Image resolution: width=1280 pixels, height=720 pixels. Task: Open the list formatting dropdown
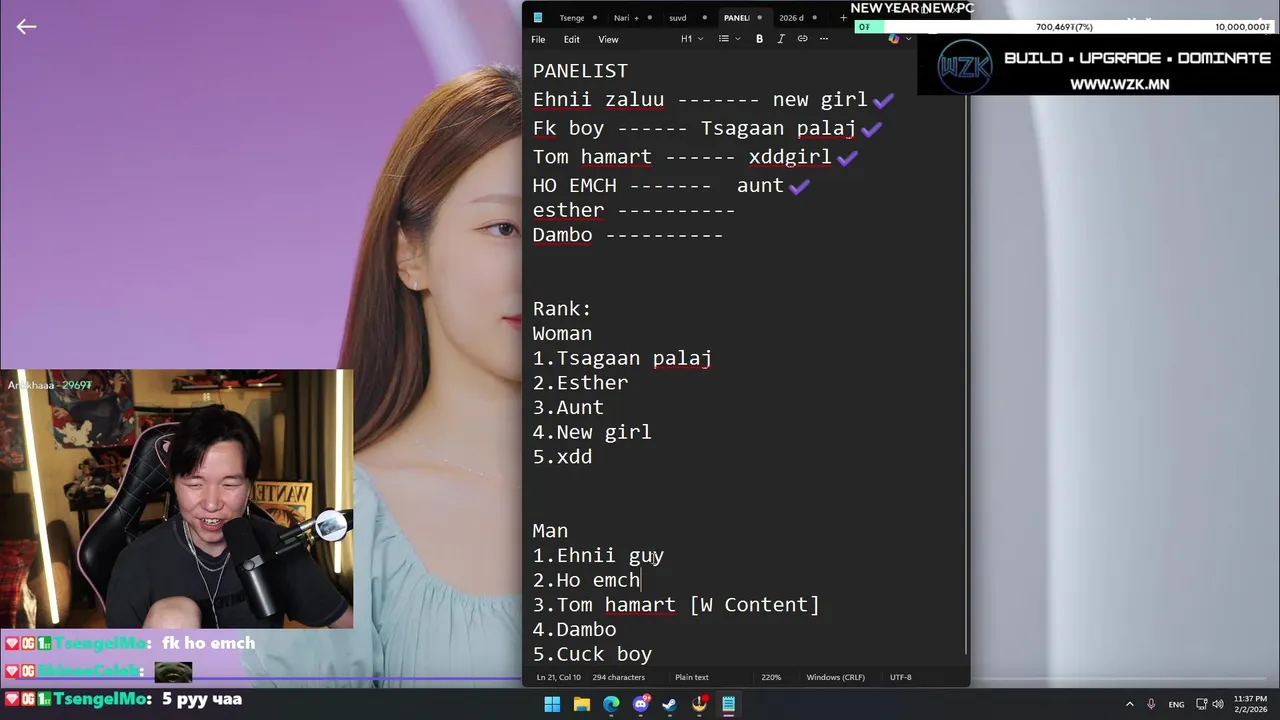(x=729, y=39)
